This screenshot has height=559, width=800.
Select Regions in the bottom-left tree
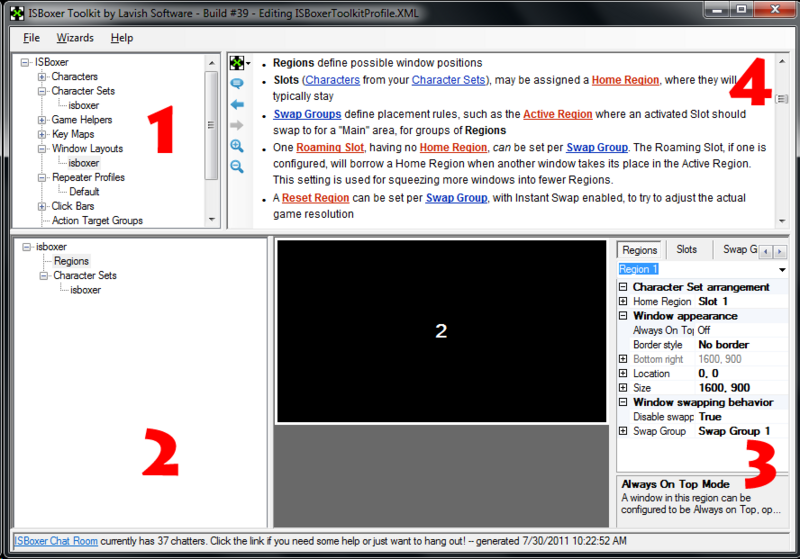click(x=71, y=261)
